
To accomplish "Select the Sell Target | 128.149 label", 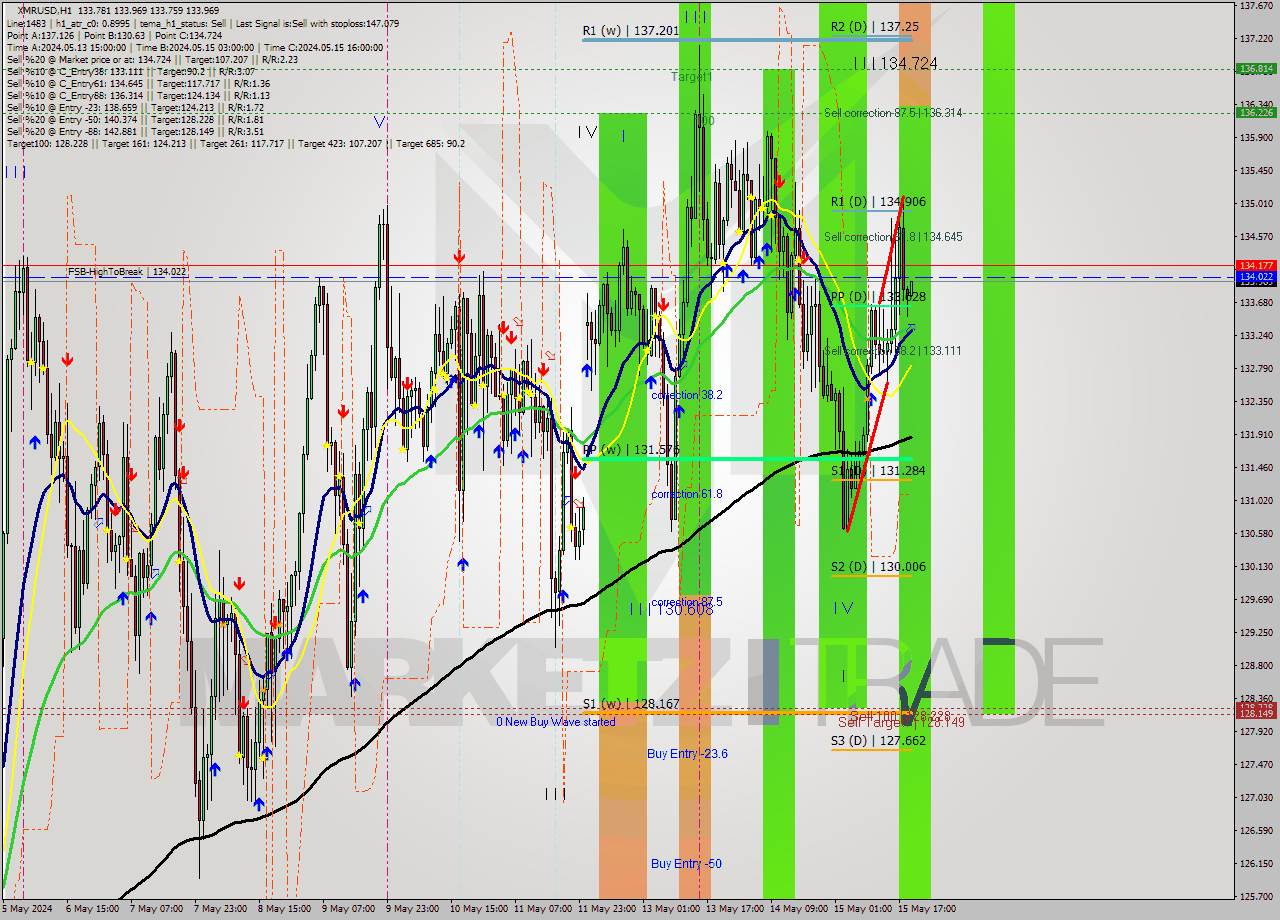I will point(900,722).
